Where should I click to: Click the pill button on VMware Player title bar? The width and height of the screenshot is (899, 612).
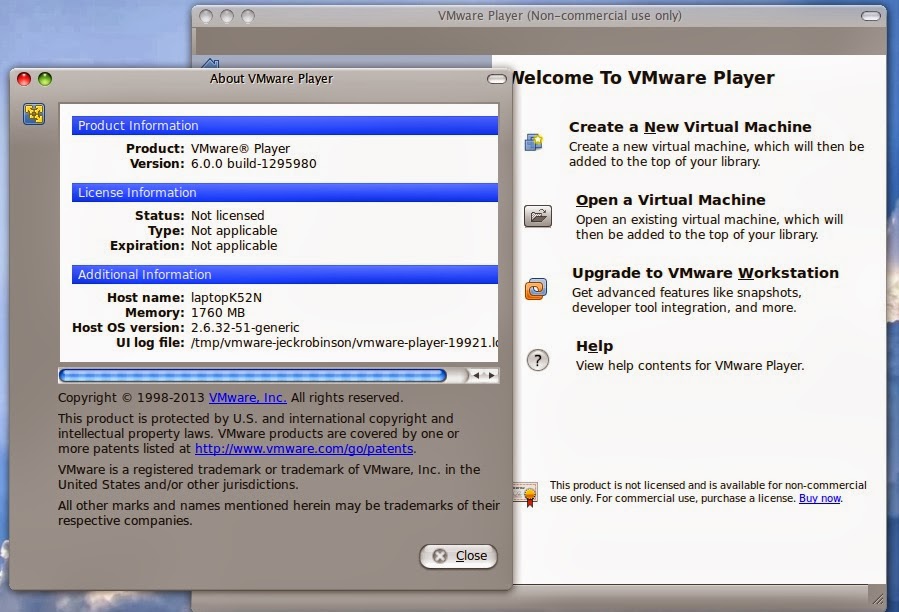(871, 16)
